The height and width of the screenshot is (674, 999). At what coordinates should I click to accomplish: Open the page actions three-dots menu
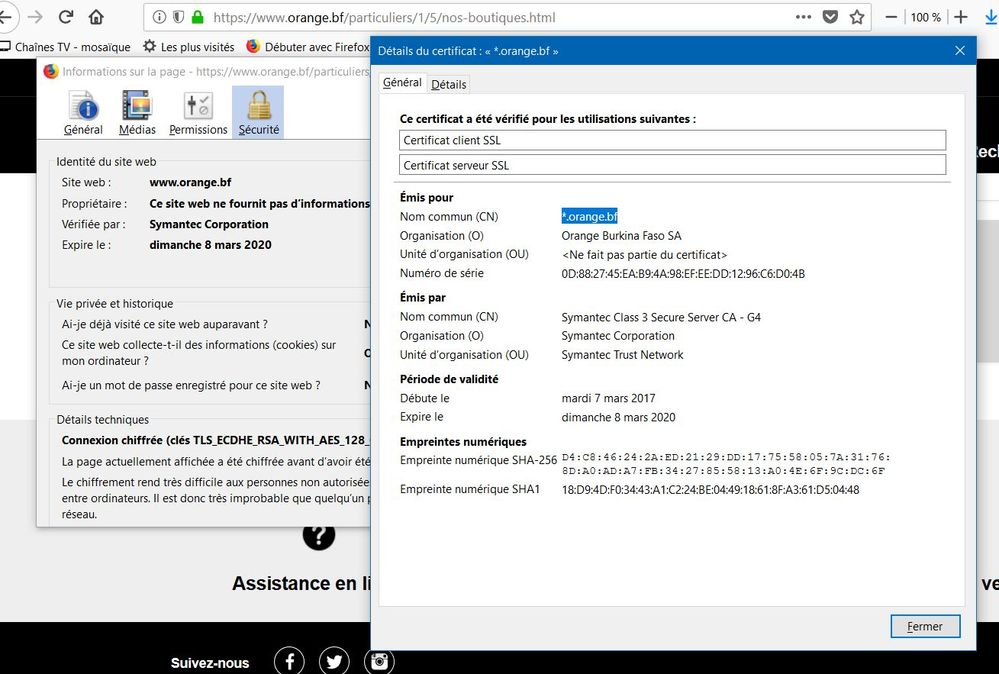(803, 17)
